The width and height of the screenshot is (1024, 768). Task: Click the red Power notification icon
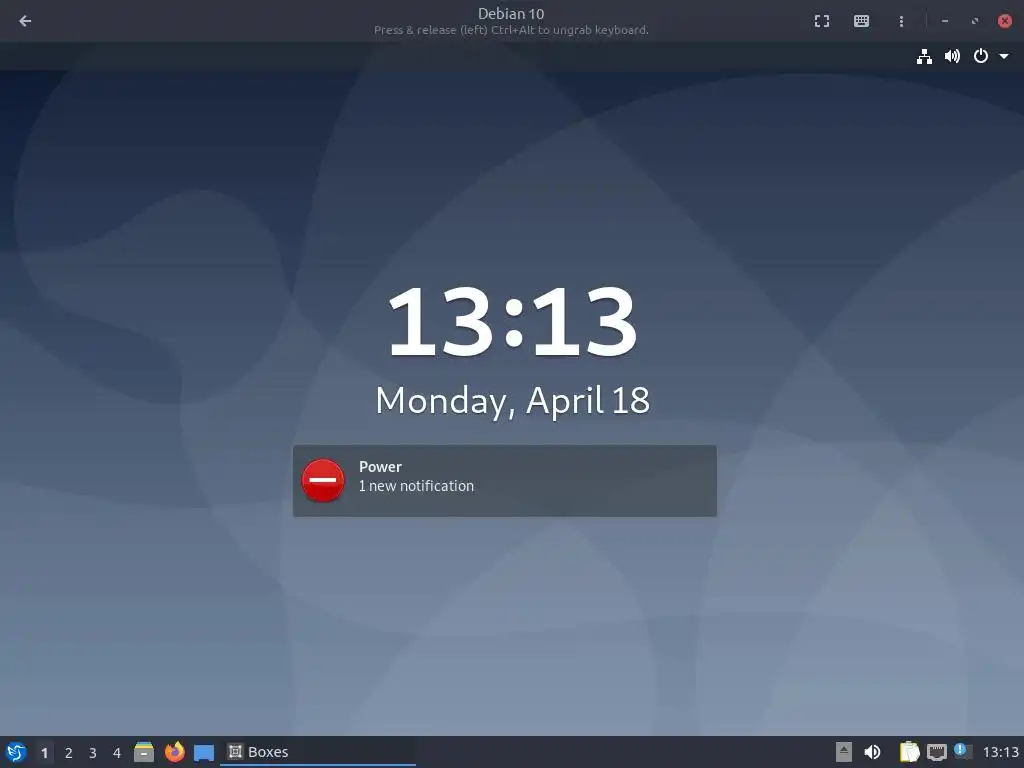323,481
